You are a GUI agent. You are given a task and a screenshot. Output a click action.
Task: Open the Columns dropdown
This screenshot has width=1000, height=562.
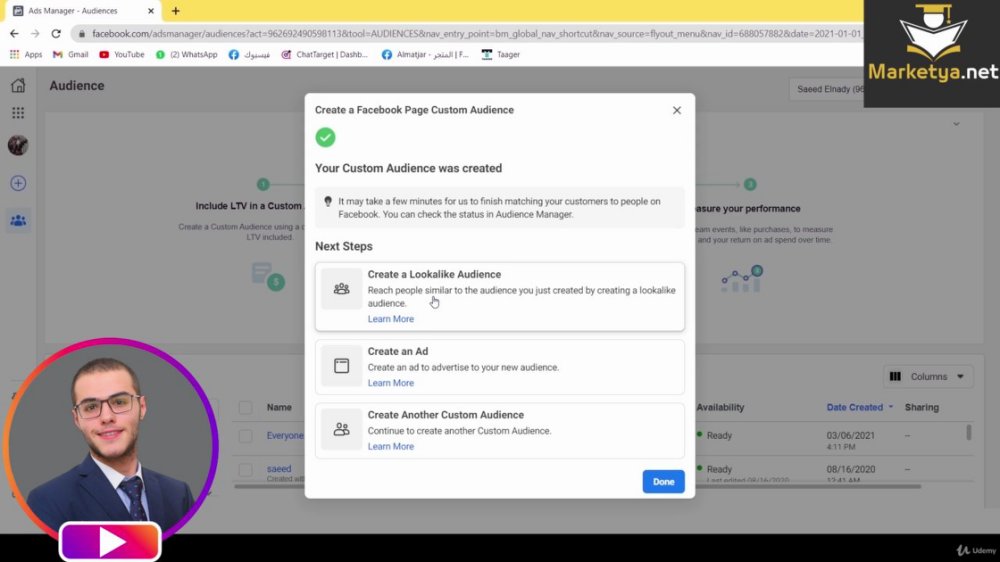click(x=927, y=377)
